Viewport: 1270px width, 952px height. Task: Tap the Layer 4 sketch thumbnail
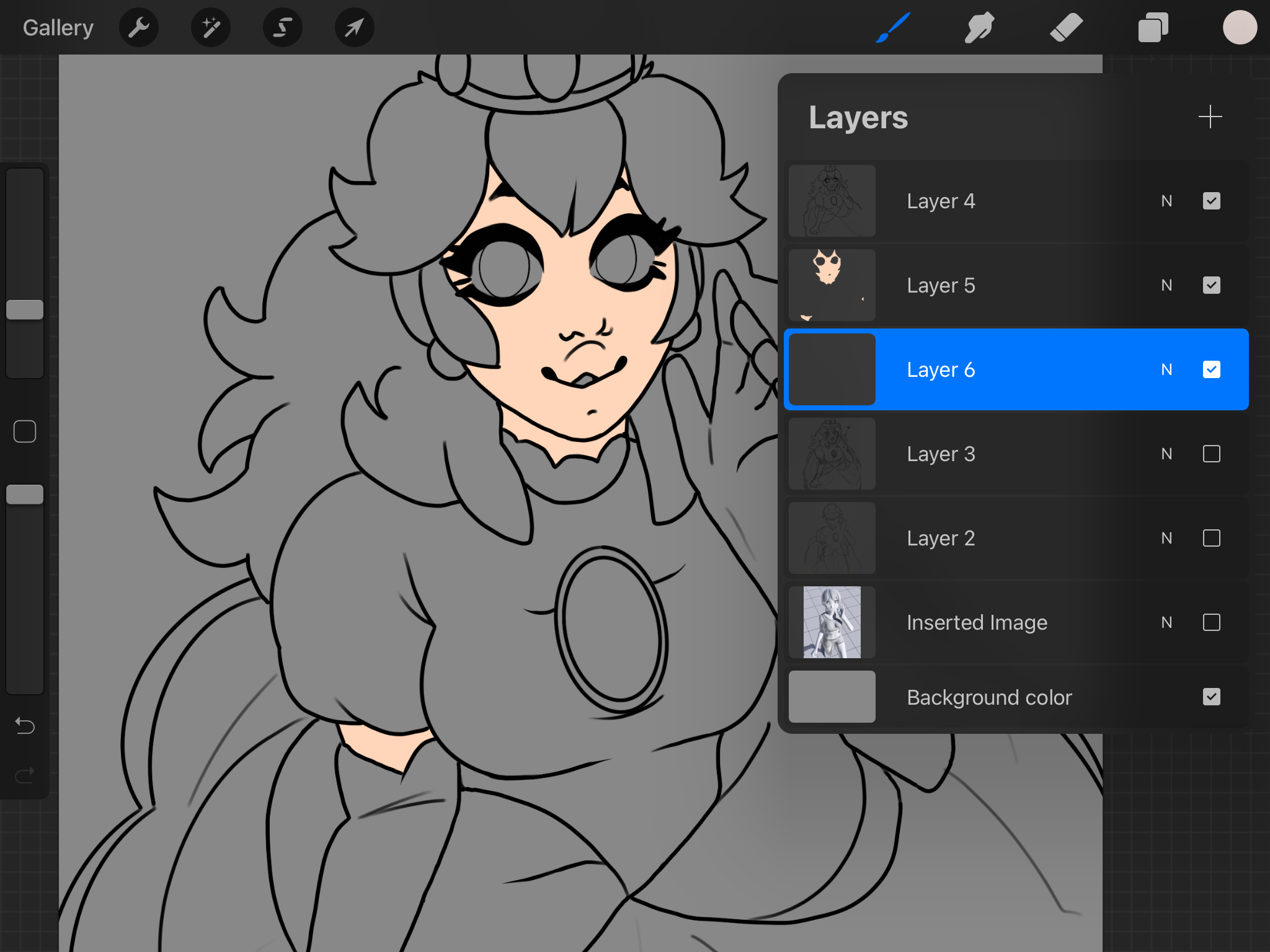(x=832, y=201)
